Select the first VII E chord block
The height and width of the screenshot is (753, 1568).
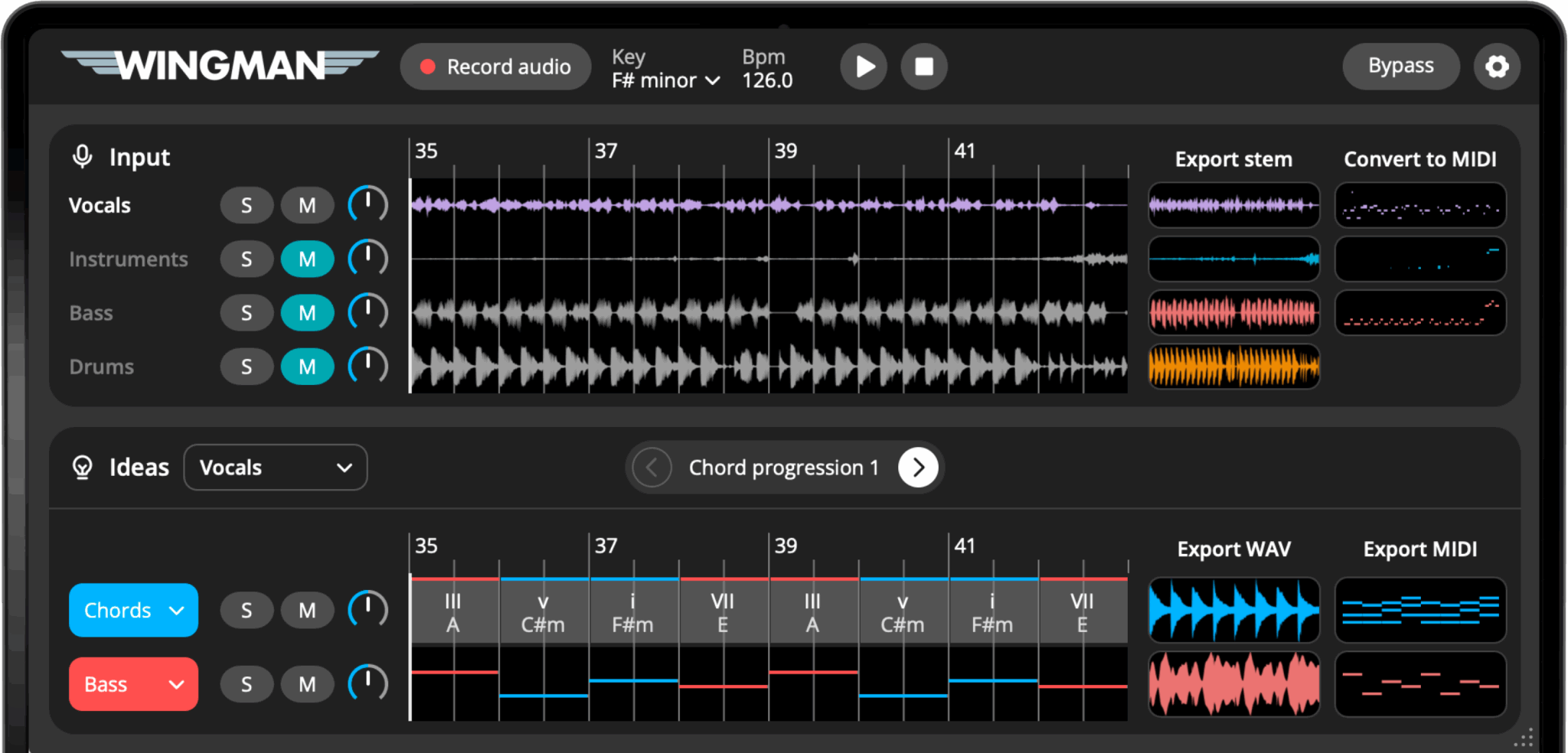pyautogui.click(x=724, y=611)
